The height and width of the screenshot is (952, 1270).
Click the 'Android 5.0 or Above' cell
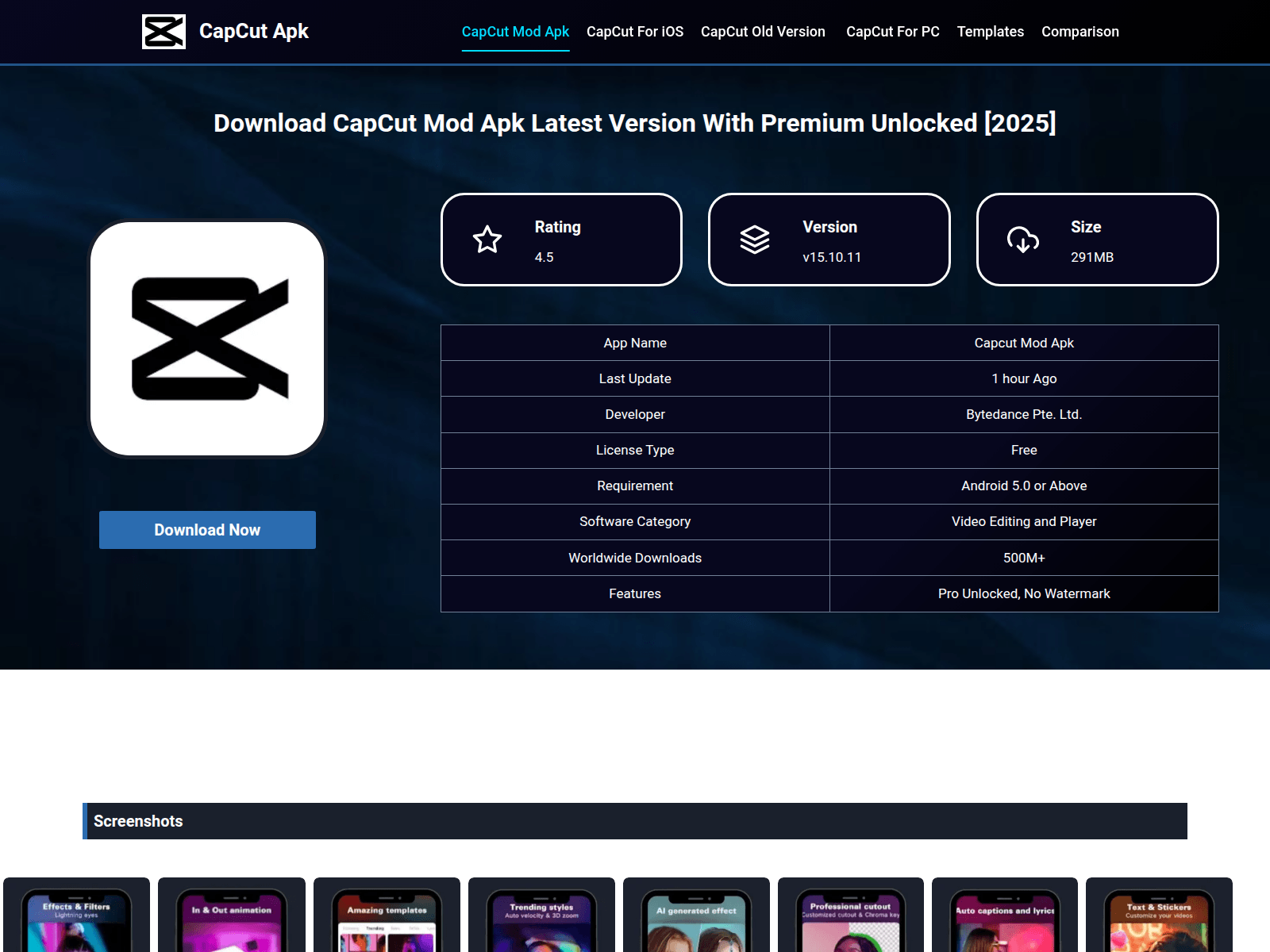coord(1024,486)
